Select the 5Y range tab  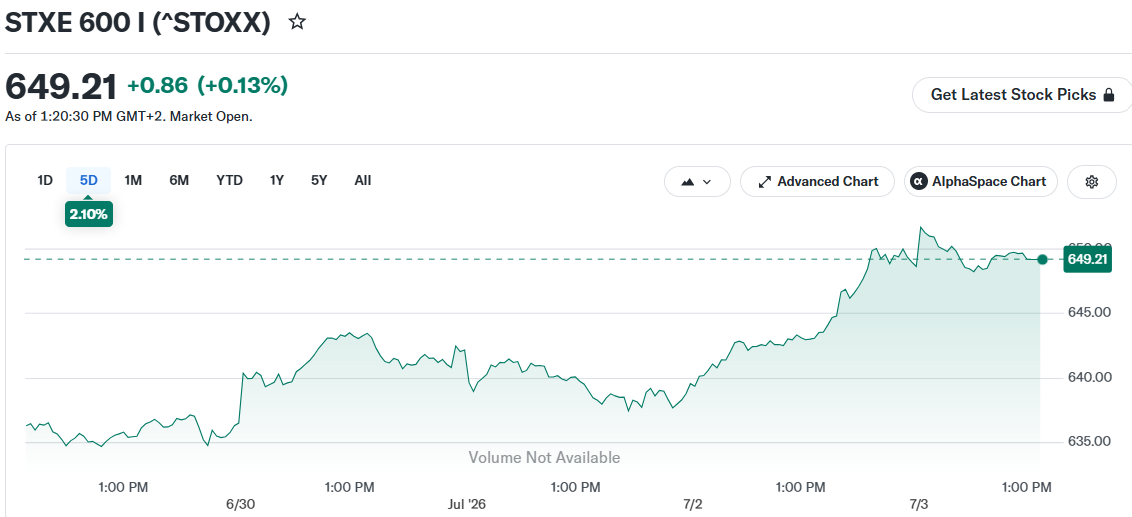pyautogui.click(x=319, y=181)
